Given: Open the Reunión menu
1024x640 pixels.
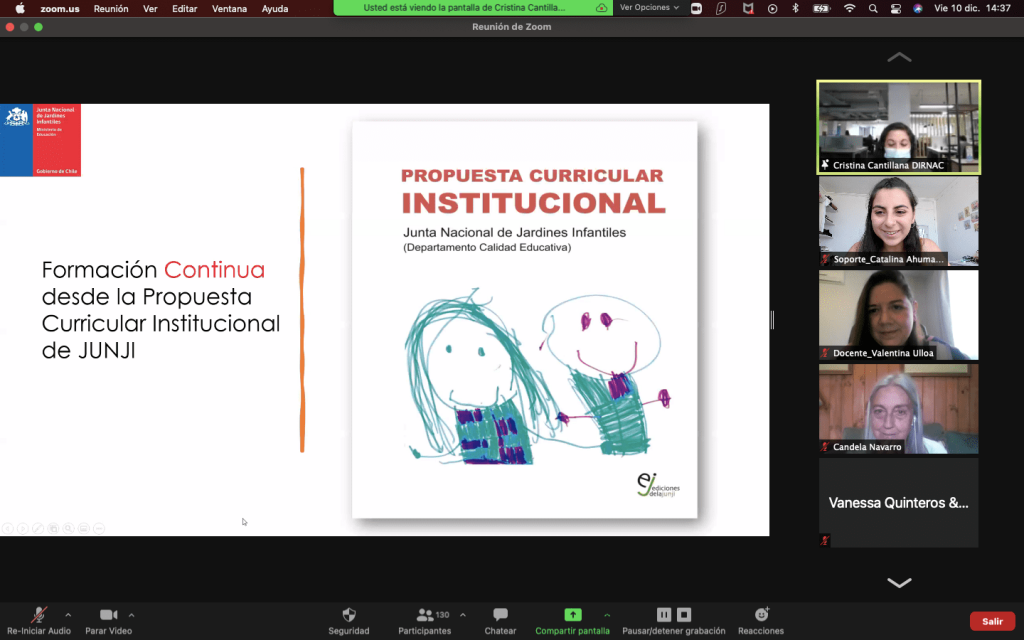Looking at the screenshot, I should [111, 8].
